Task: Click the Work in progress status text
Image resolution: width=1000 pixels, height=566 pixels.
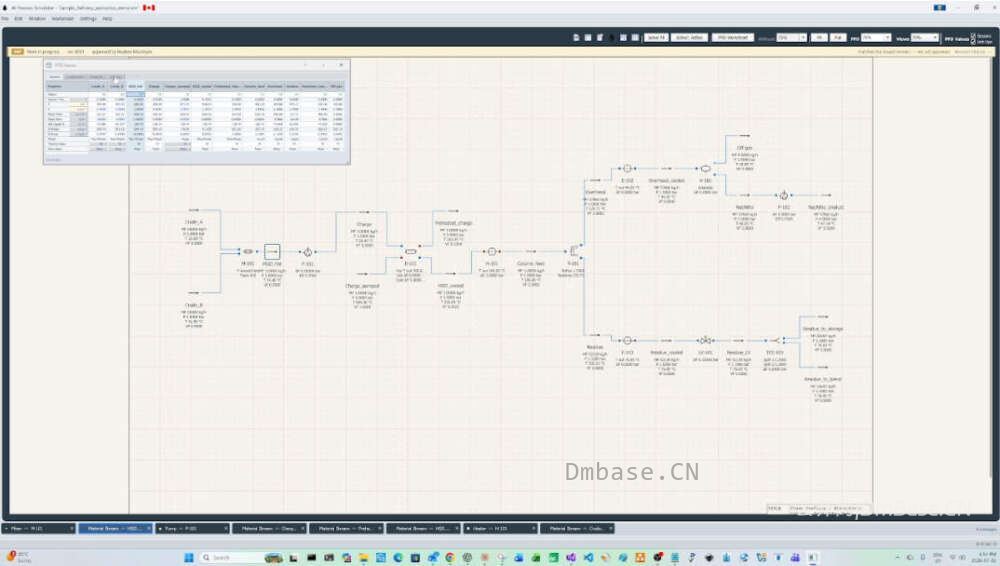Action: point(43,52)
